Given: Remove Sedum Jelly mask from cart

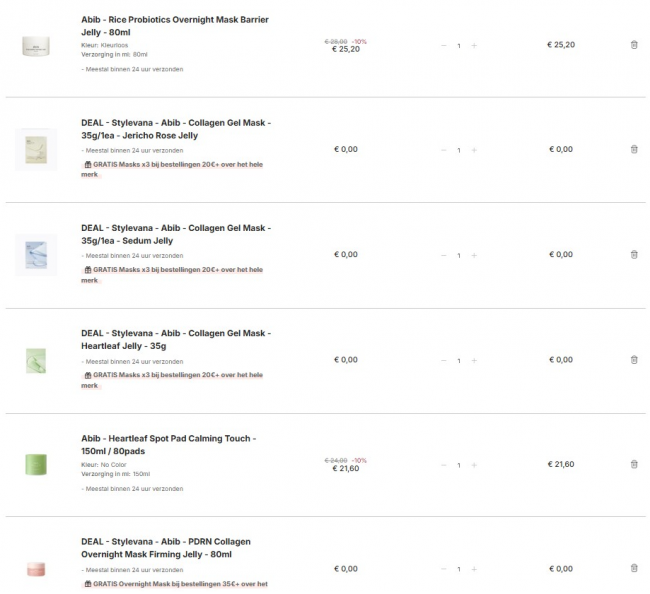Looking at the screenshot, I should click(634, 254).
